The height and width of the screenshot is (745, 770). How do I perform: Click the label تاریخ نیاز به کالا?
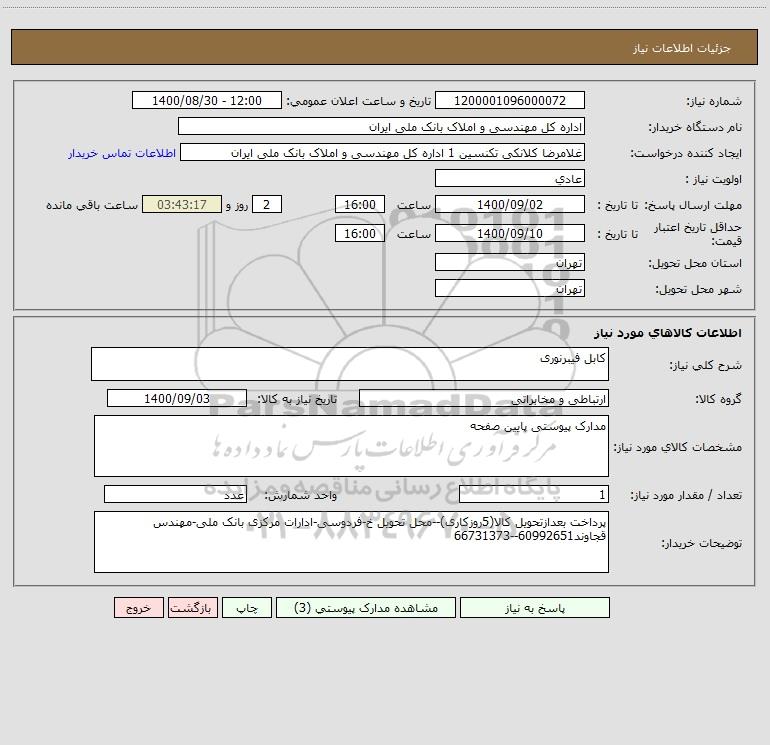[x=297, y=399]
